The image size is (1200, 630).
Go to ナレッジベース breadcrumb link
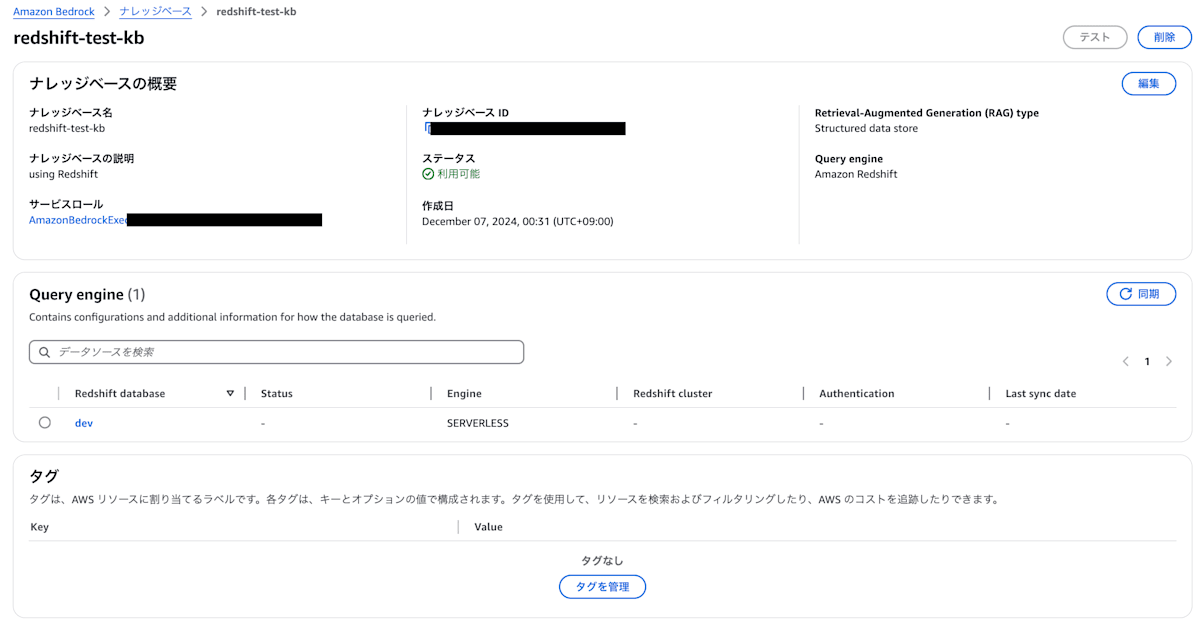pyautogui.click(x=155, y=12)
